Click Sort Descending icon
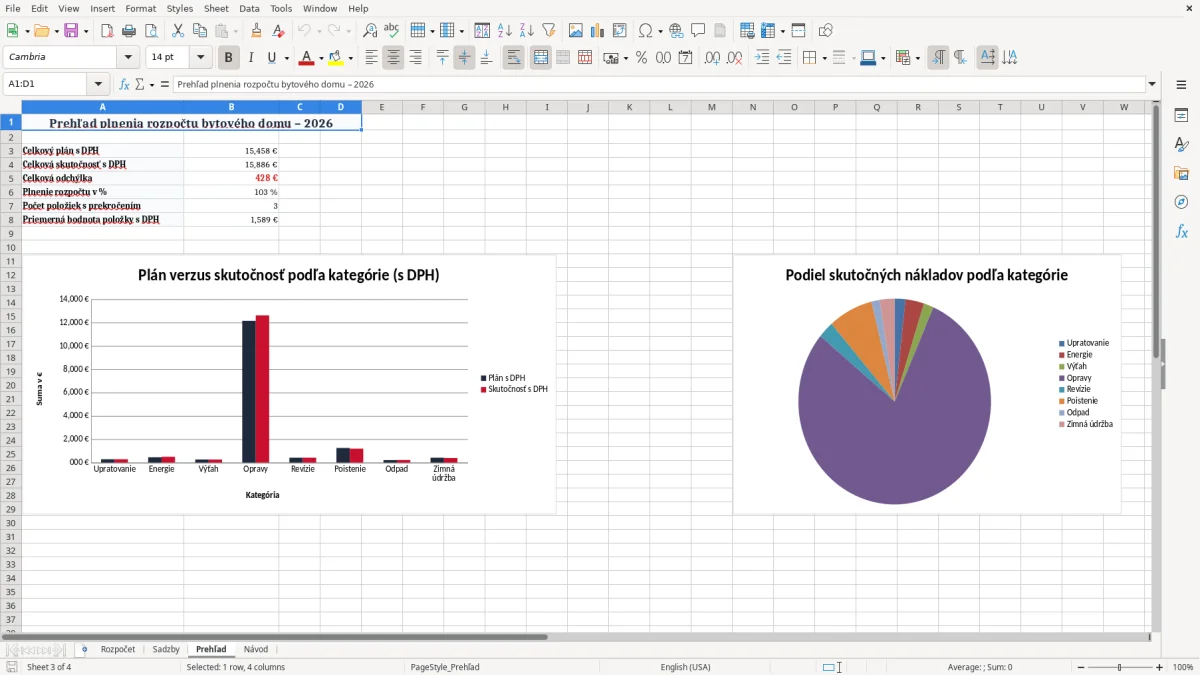1200x675 pixels. coord(526,31)
